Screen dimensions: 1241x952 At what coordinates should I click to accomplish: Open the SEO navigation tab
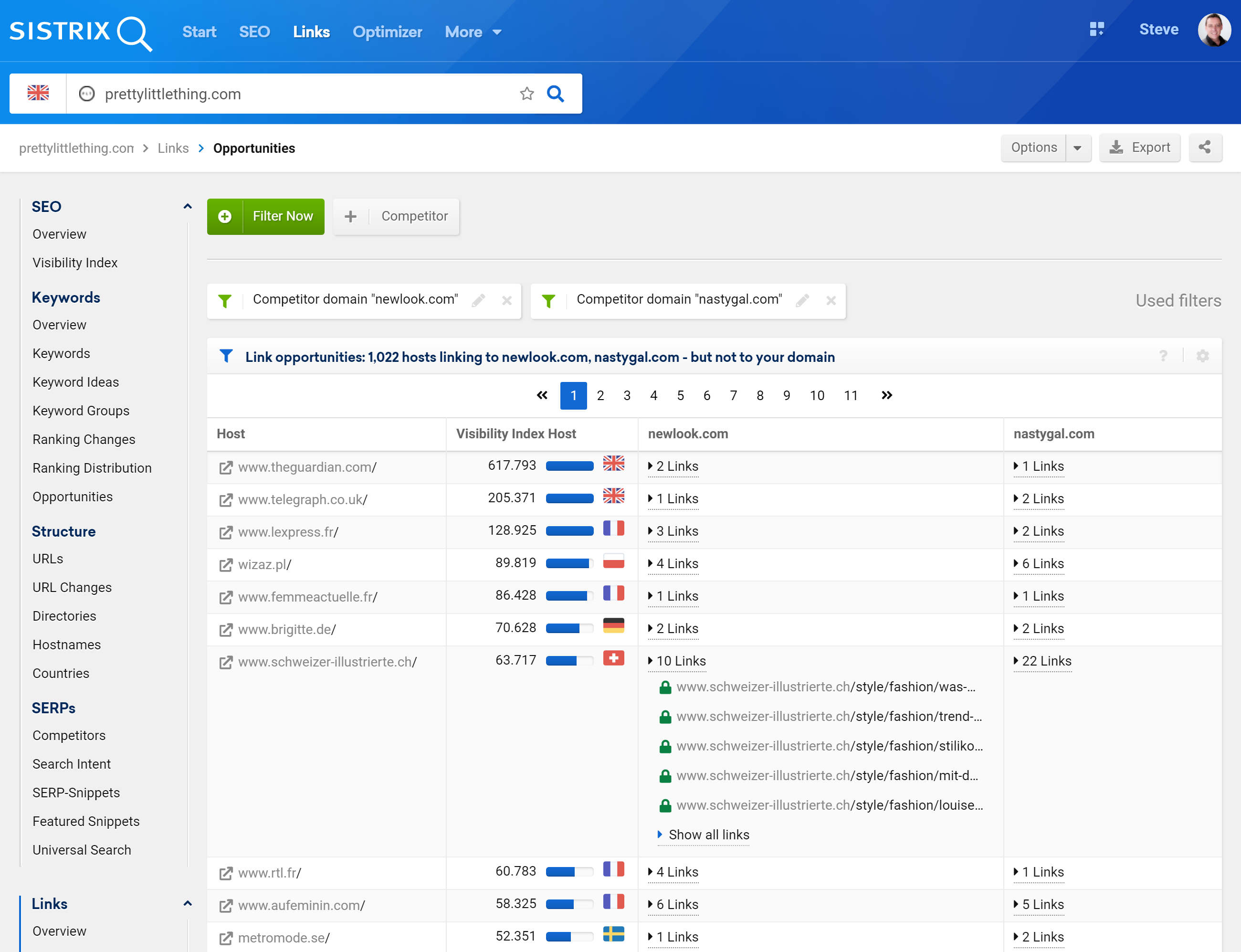[254, 32]
